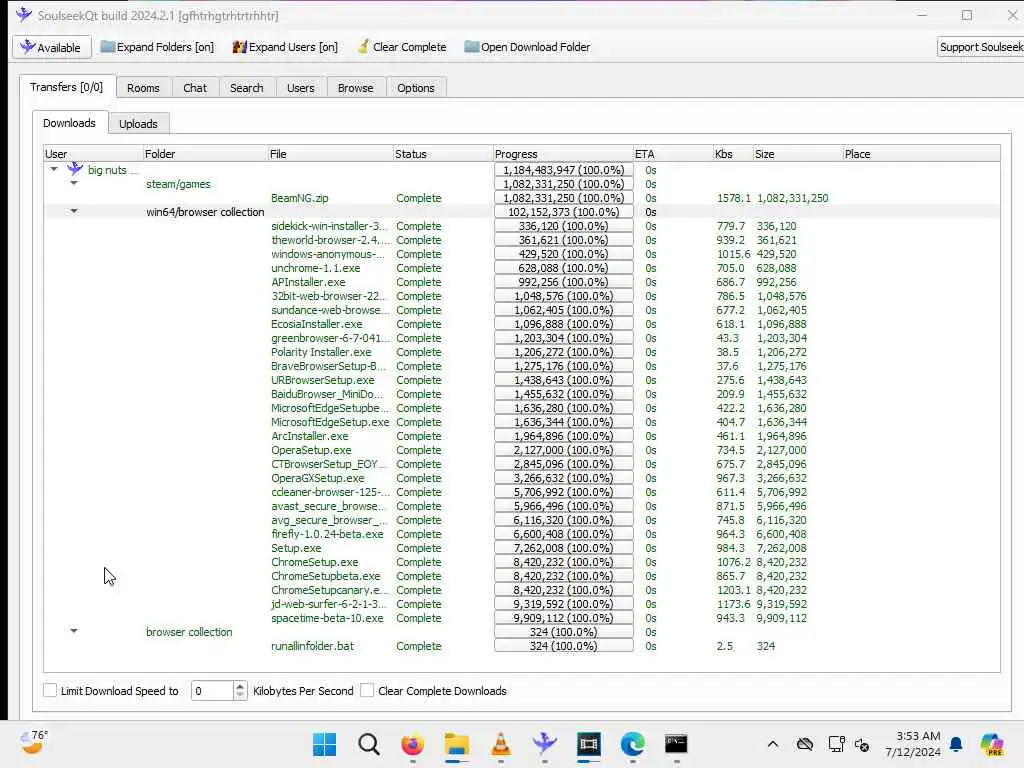Viewport: 1024px width, 768px height.
Task: Open File Explorer from taskbar
Action: pyautogui.click(x=456, y=744)
